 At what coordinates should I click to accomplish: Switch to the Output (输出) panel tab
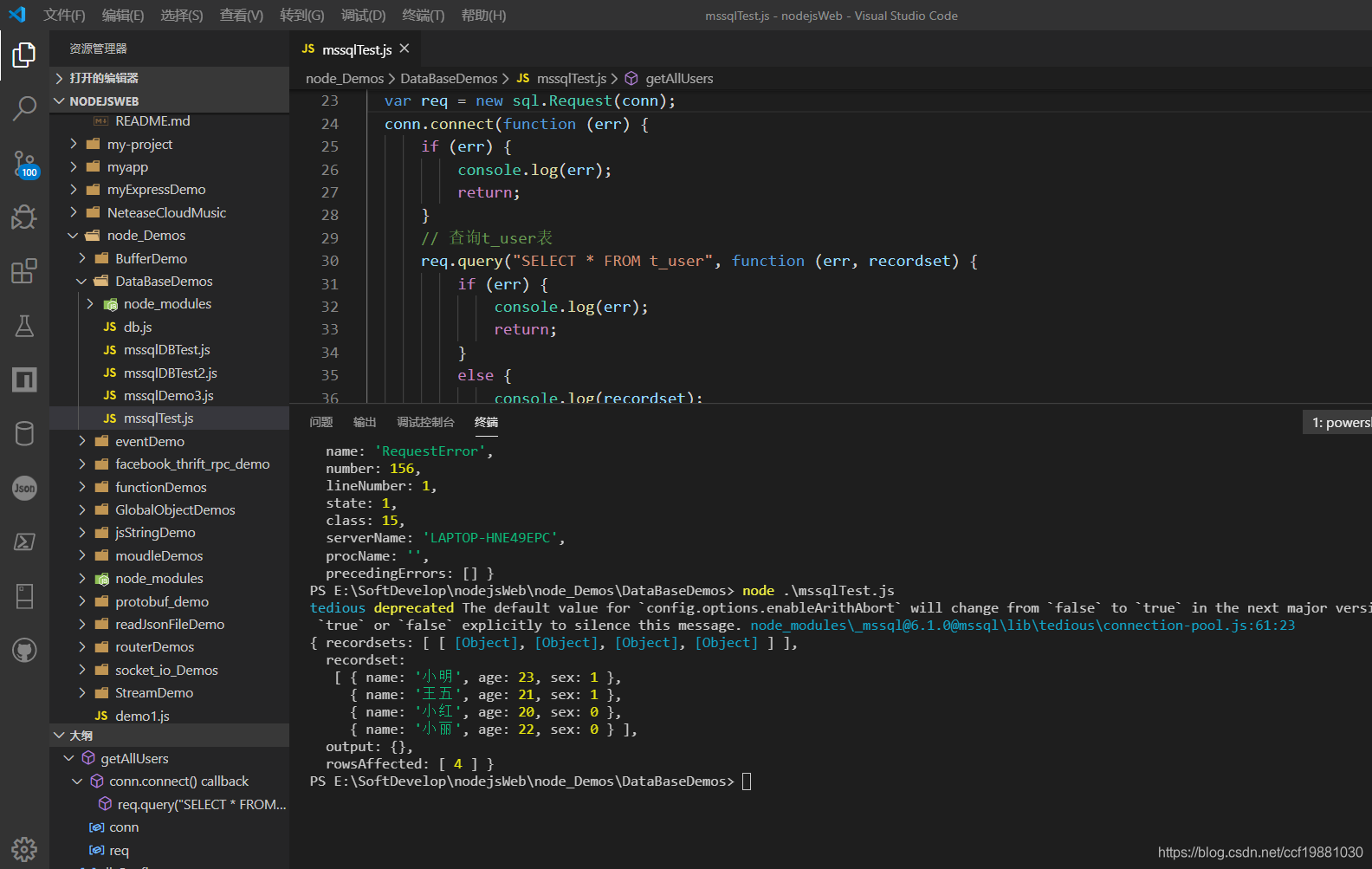365,422
